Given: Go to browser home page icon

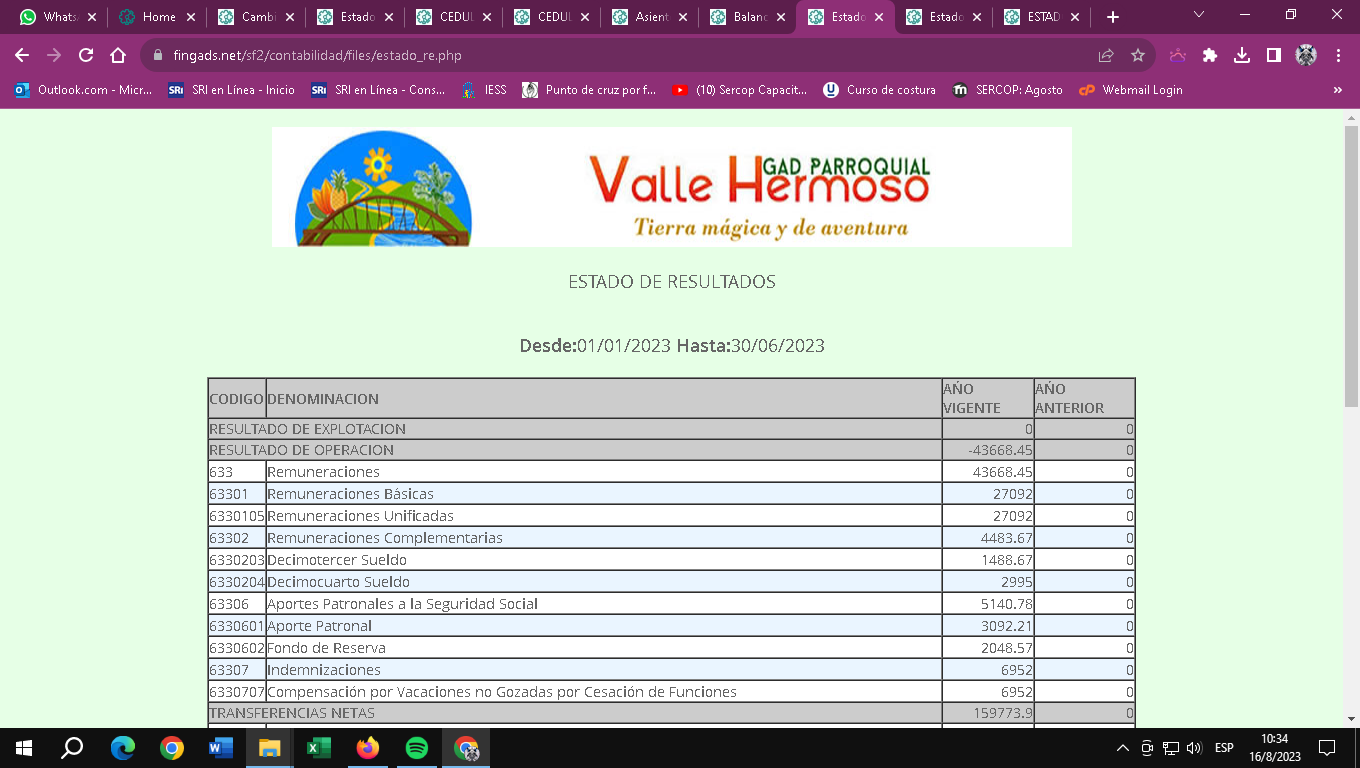Looking at the screenshot, I should click(118, 56).
